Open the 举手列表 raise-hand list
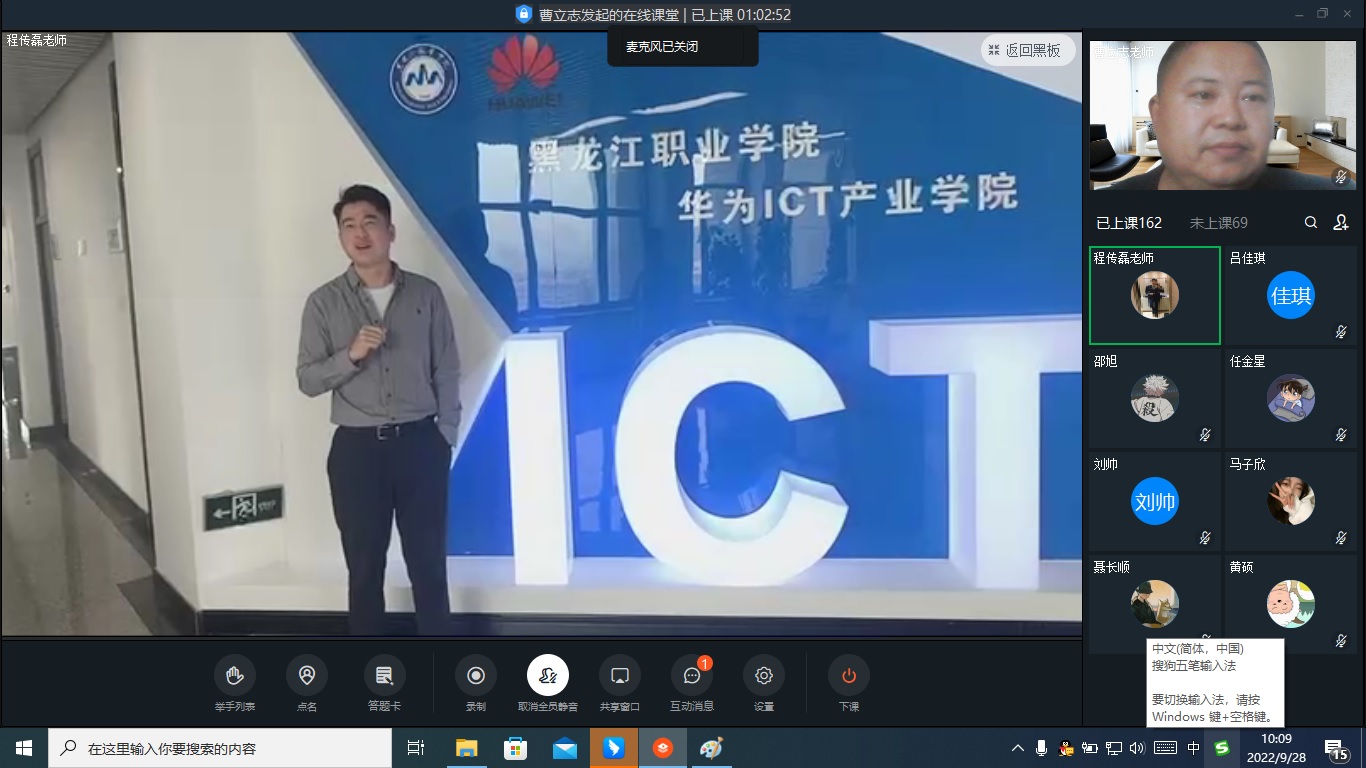This screenshot has height=768, width=1366. click(x=235, y=676)
